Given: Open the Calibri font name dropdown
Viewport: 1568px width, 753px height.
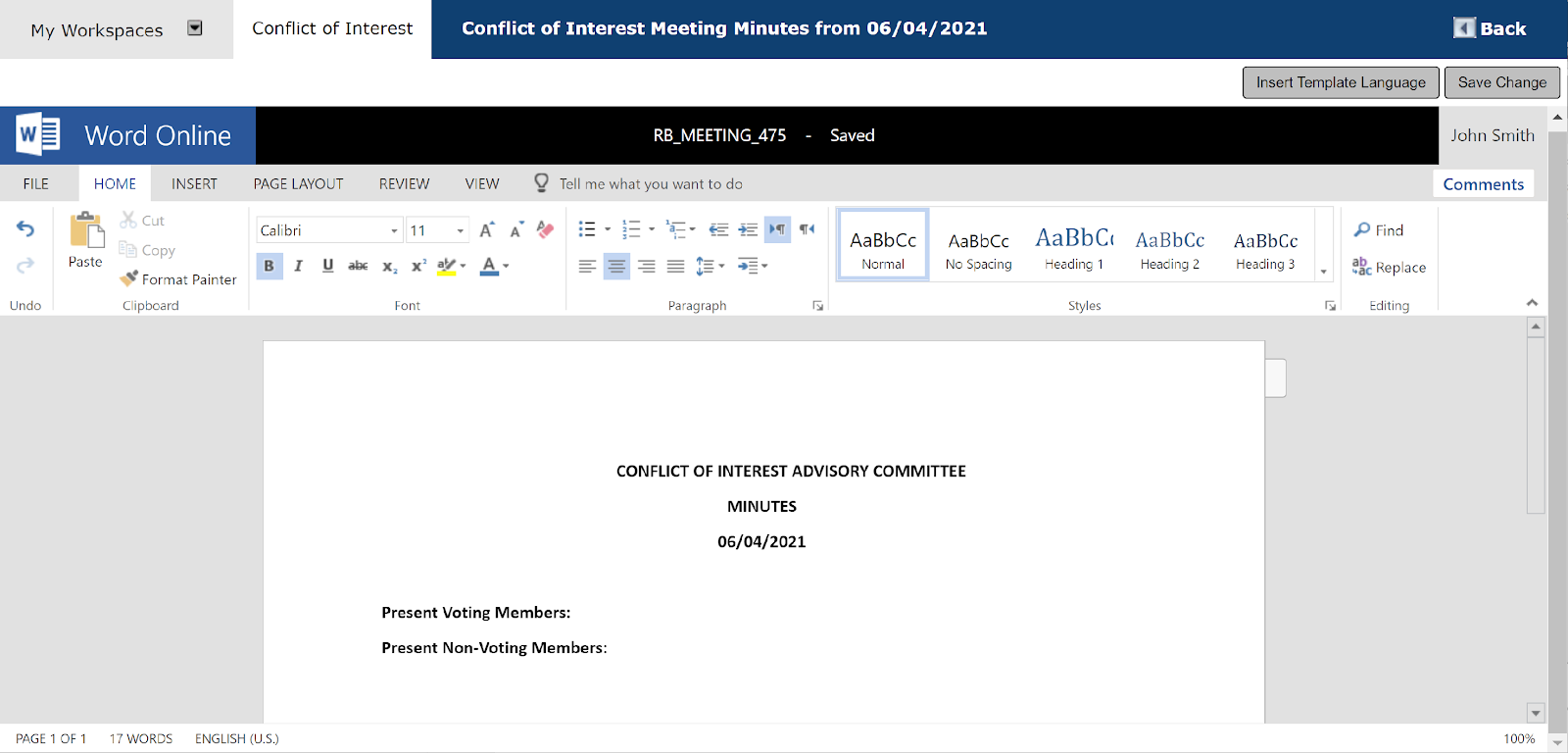Looking at the screenshot, I should [395, 230].
